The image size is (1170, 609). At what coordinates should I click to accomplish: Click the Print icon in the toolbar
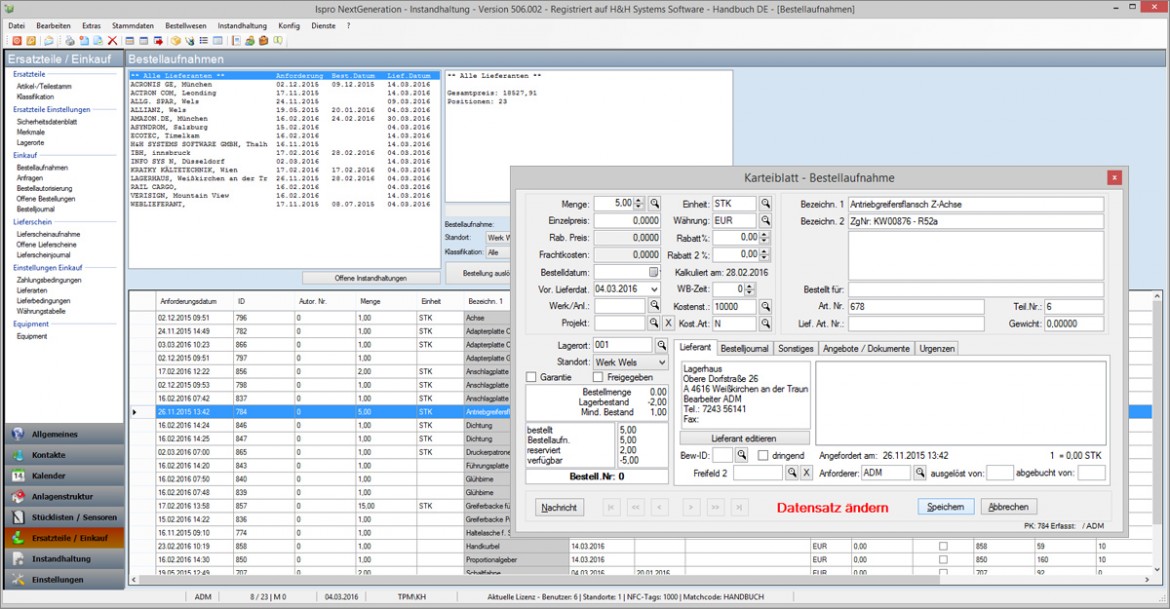tap(69, 40)
